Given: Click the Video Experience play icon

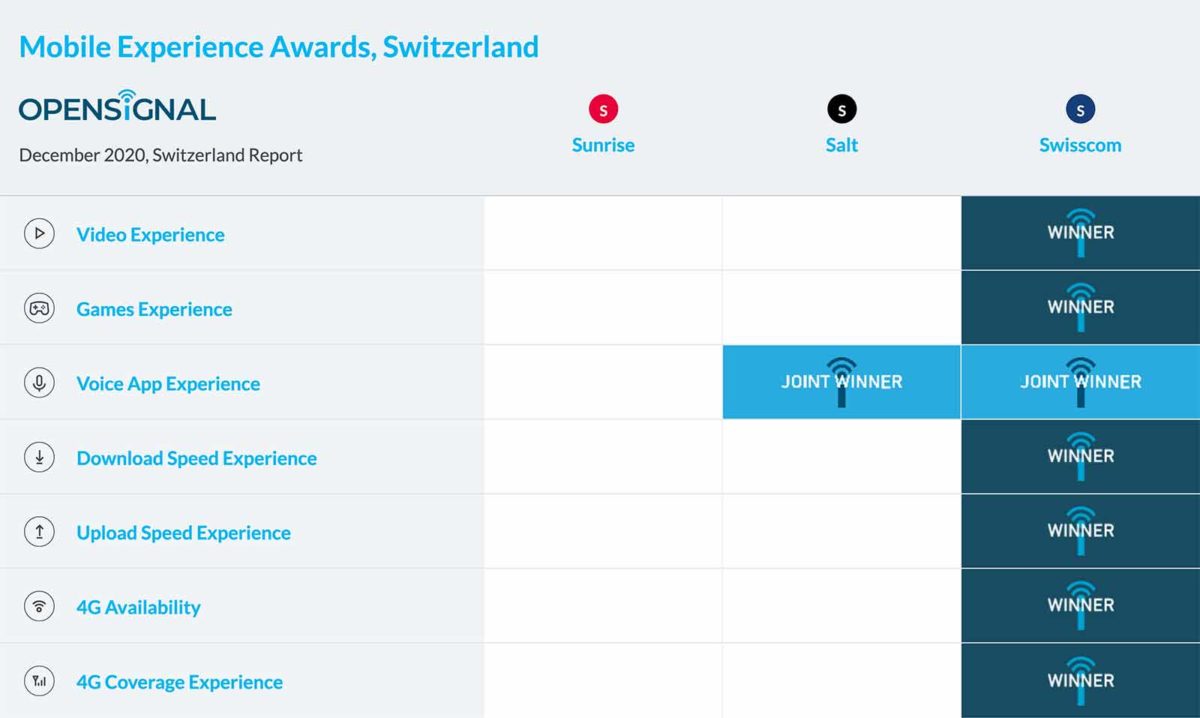Looking at the screenshot, I should [x=39, y=234].
